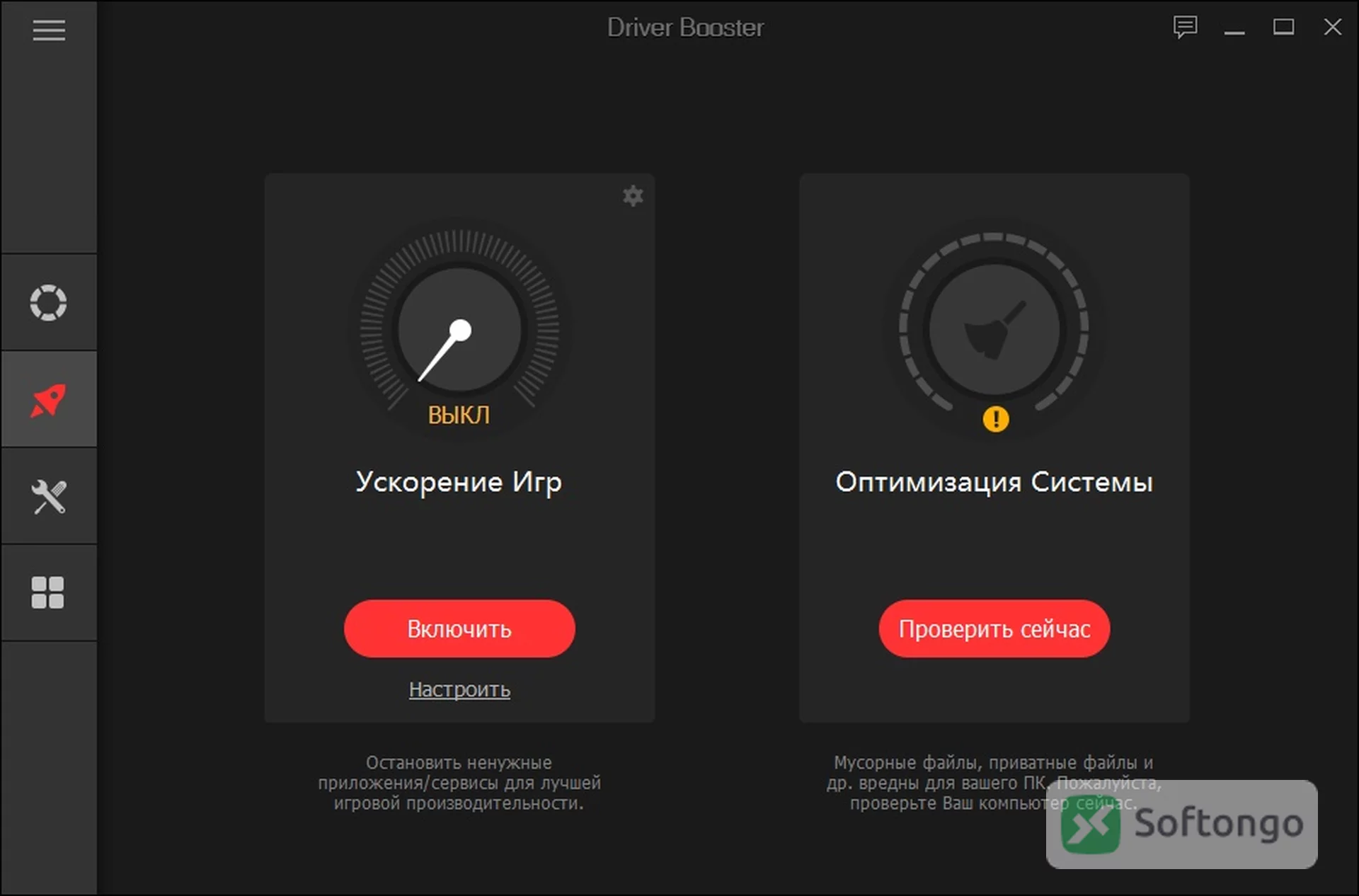Screen dimensions: 1359x896
Task: Click description starting with Остановить ненужные
Action: tap(459, 783)
